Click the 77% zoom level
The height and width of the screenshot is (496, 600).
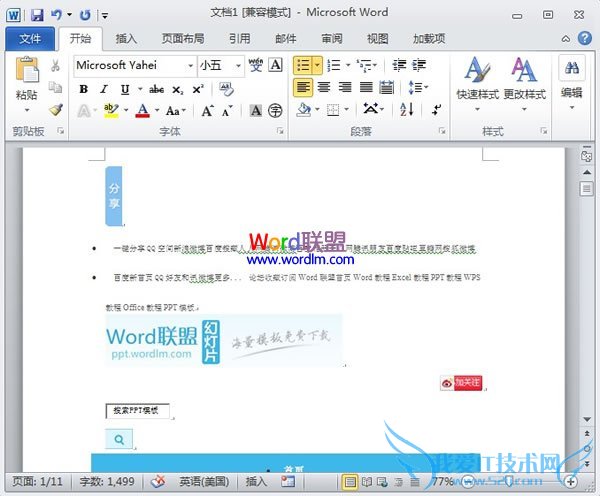tap(442, 481)
